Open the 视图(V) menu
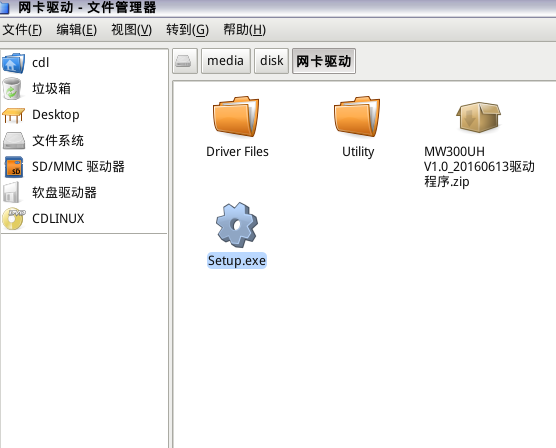The image size is (556, 448). 132,30
